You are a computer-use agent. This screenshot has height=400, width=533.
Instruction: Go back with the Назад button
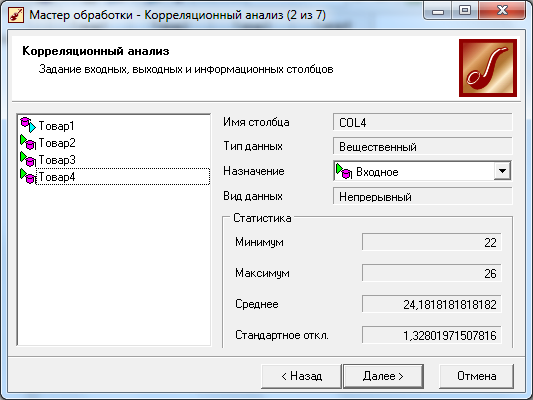[301, 376]
